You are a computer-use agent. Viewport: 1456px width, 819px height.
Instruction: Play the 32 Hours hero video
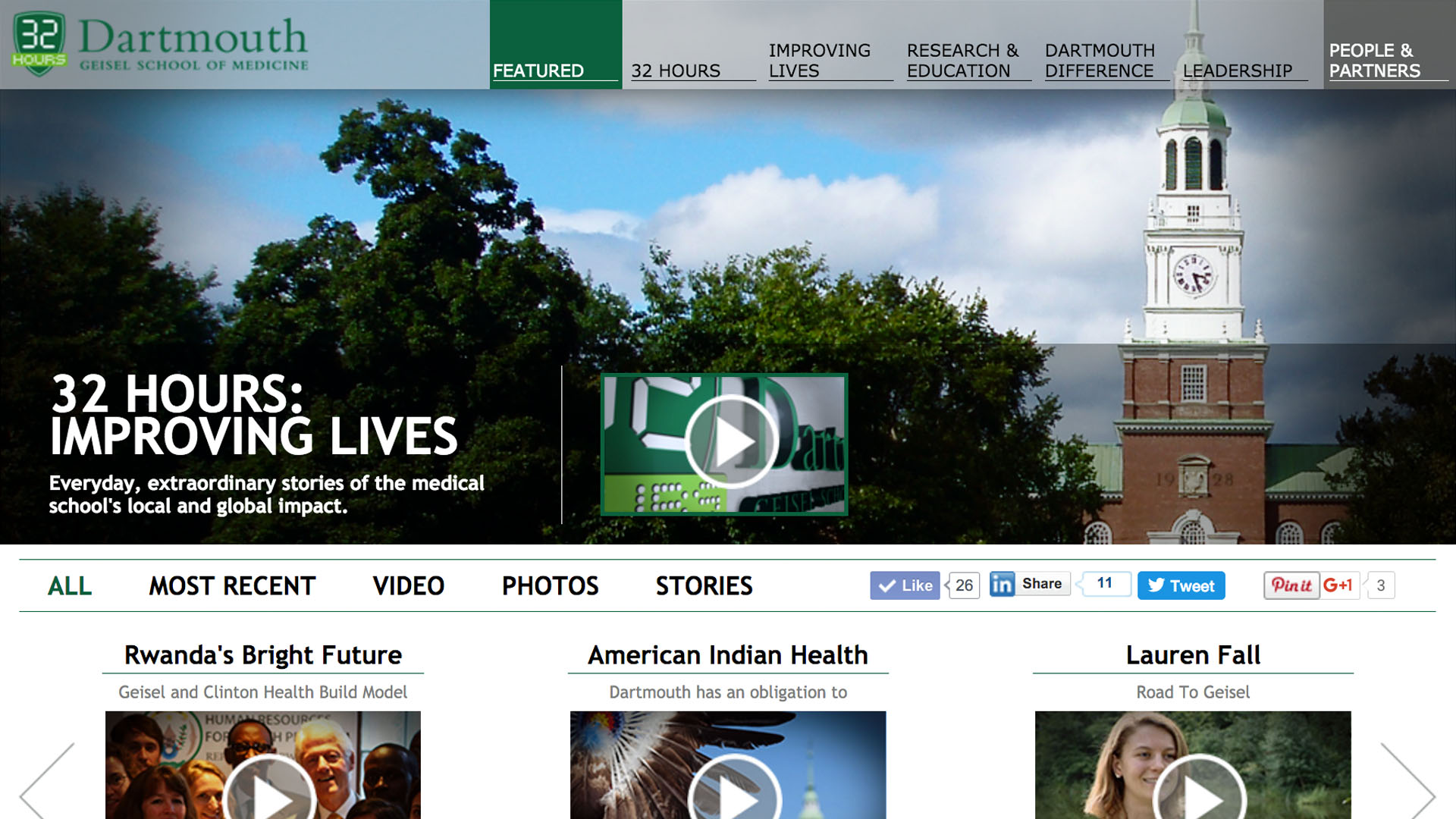724,444
